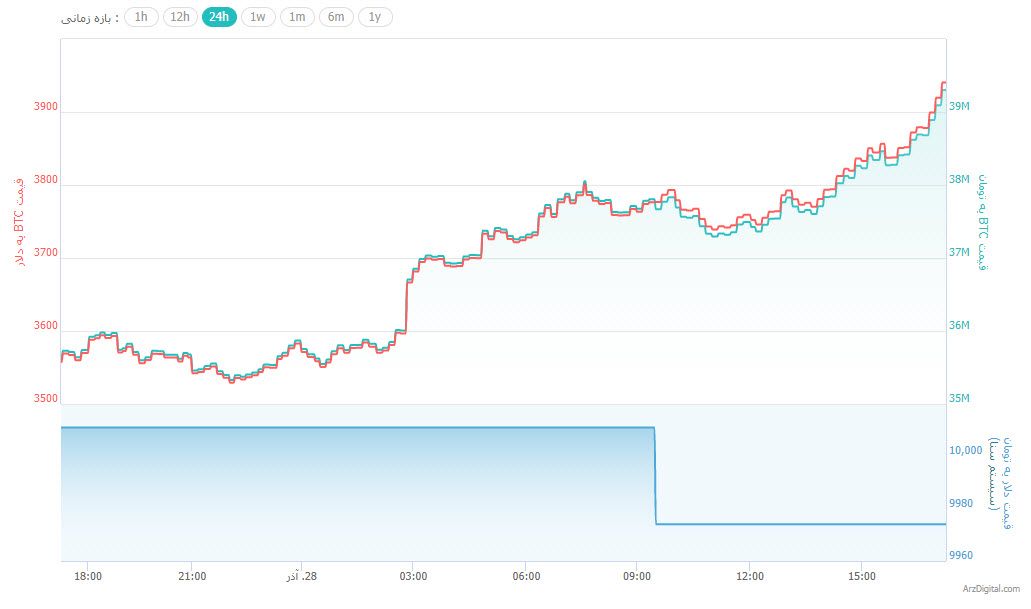This screenshot has width=1031, height=609.
Task: Click the active 24h range button
Action: (x=219, y=17)
